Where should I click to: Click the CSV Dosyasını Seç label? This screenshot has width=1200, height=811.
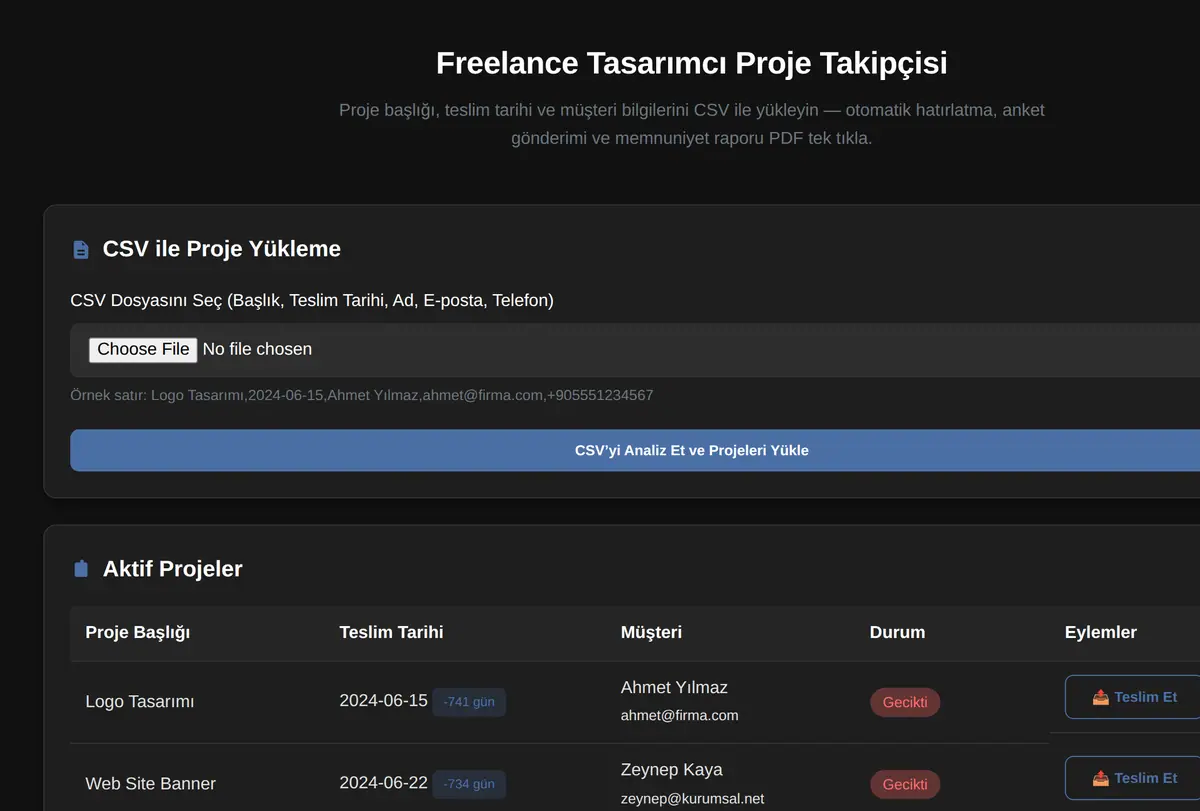tap(312, 300)
